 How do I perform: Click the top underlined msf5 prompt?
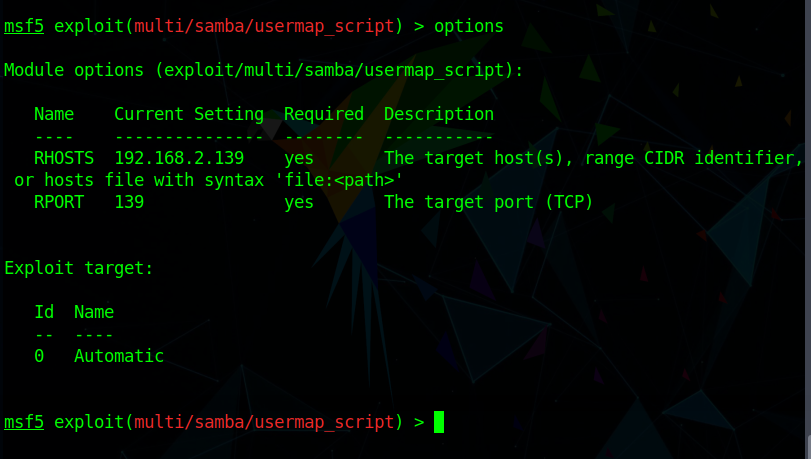pos(24,26)
